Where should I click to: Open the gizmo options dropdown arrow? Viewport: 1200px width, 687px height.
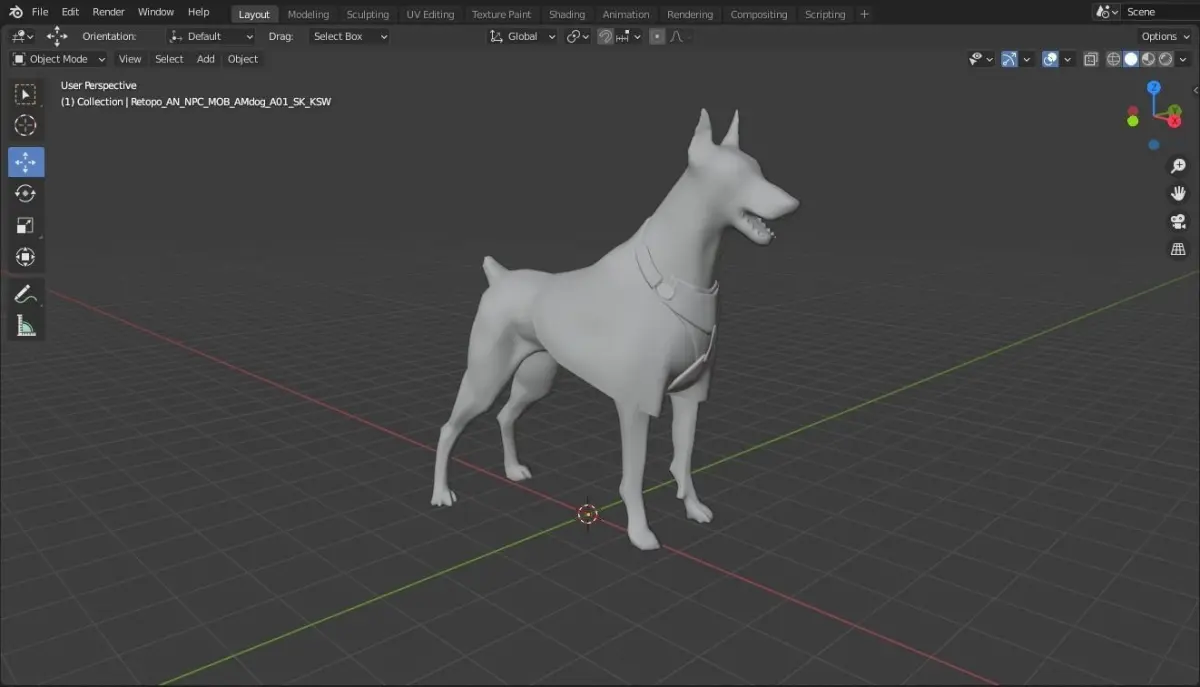[x=1027, y=59]
